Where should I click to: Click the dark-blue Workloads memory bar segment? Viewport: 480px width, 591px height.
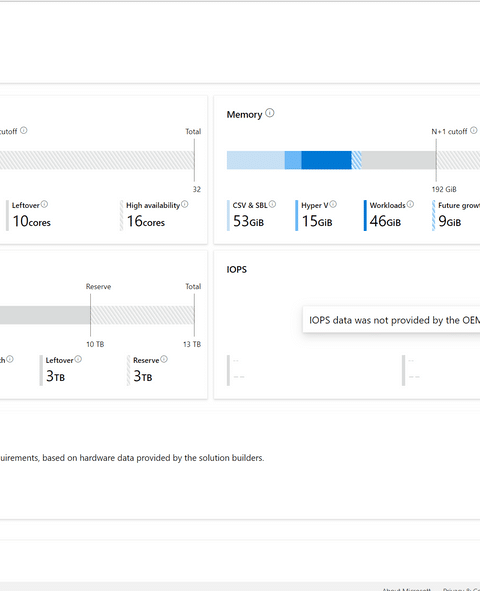pyautogui.click(x=327, y=160)
